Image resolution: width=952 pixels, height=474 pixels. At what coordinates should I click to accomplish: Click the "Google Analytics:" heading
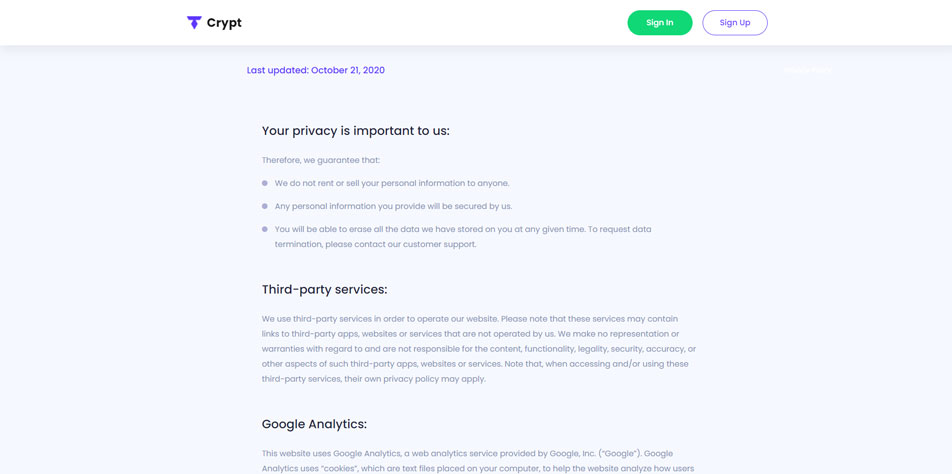click(314, 424)
